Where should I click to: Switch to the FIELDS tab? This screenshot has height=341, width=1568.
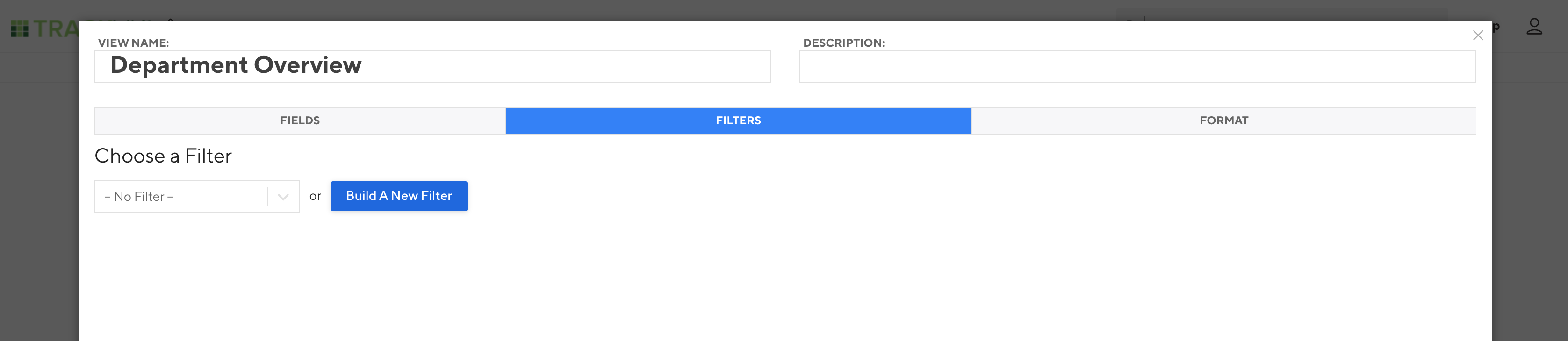[x=300, y=121]
